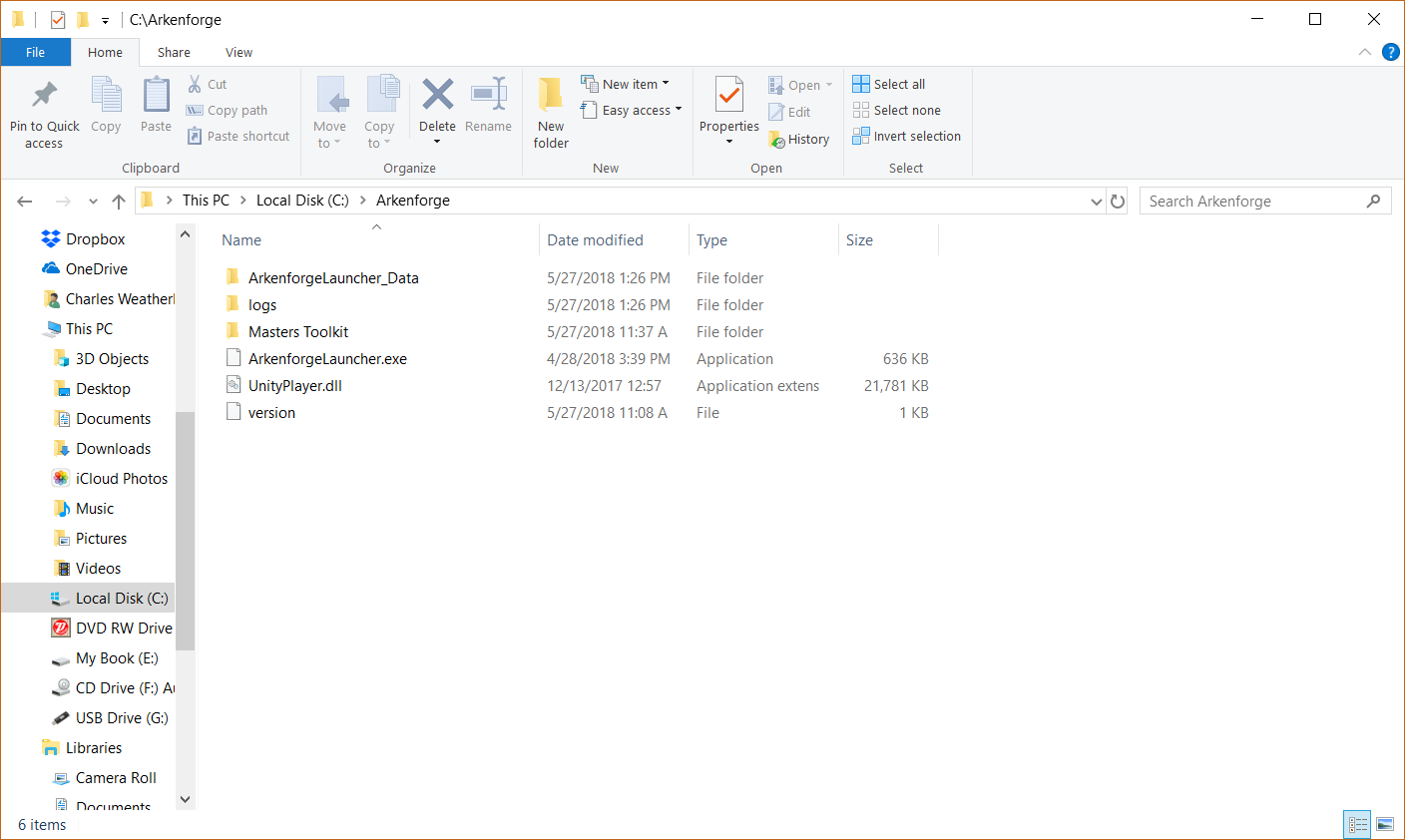Click the Select all icon
Screen dimensions: 1405x840
tap(861, 85)
